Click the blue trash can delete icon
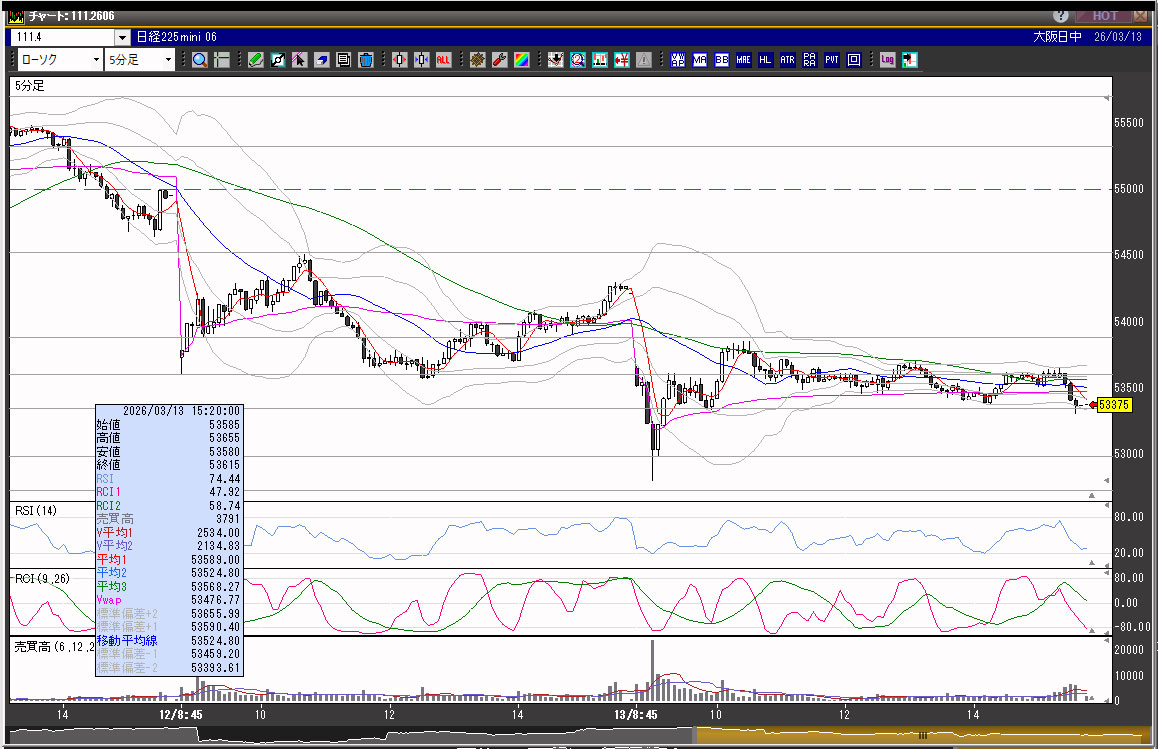 coord(365,60)
